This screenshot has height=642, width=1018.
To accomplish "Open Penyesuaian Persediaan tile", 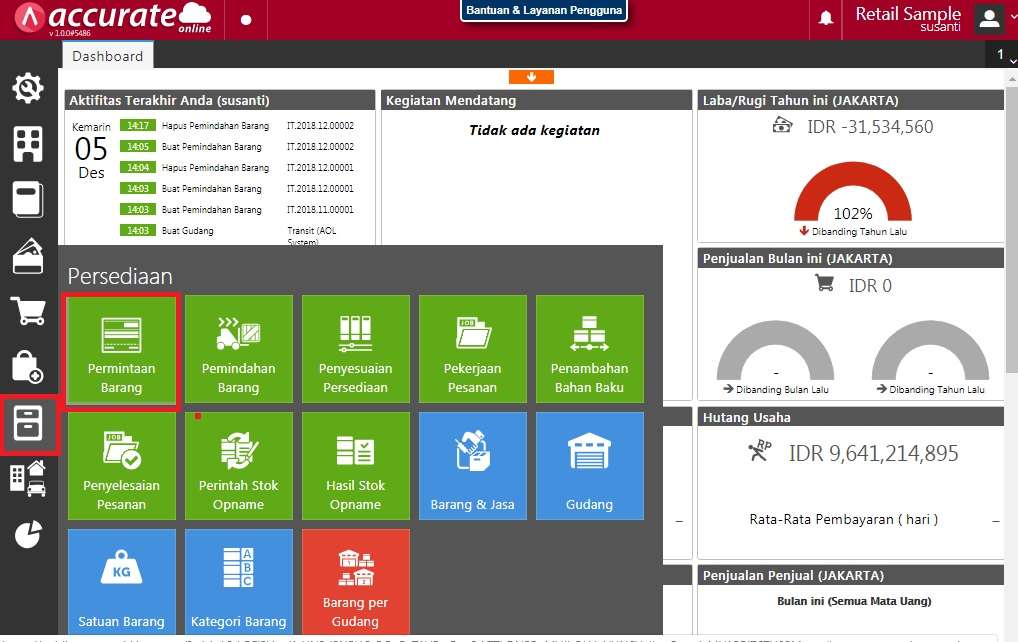I will tap(356, 349).
